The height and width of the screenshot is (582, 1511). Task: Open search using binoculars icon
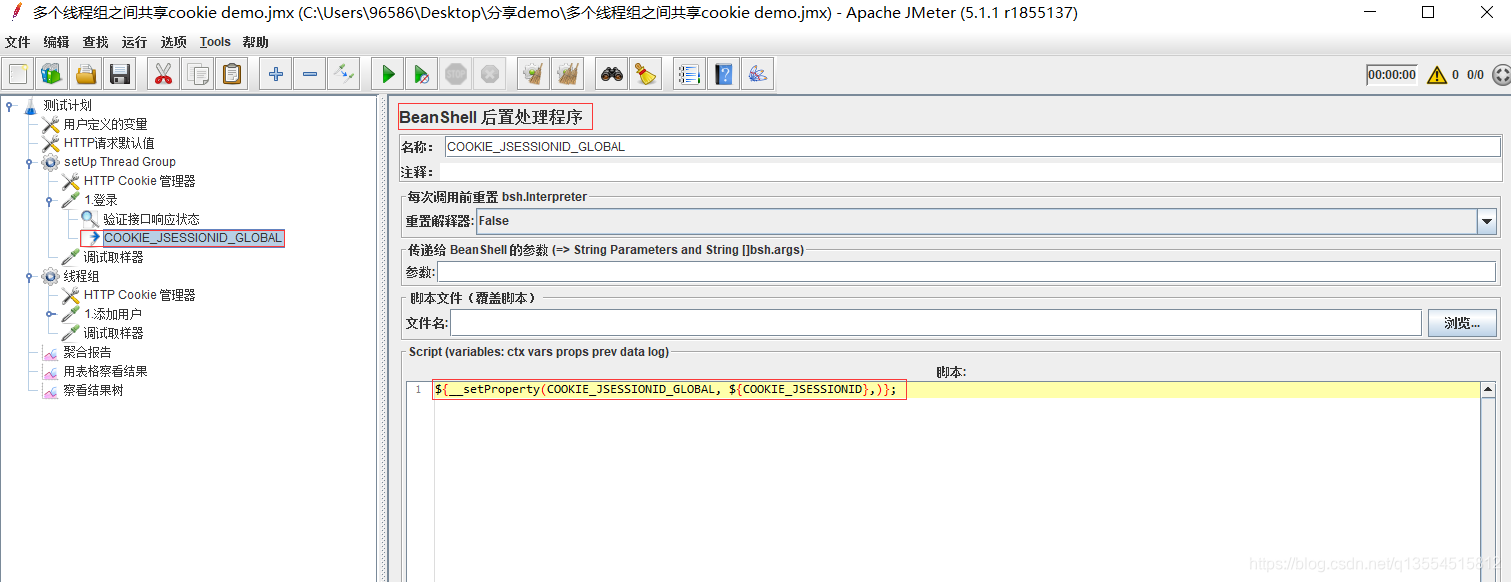click(612, 74)
